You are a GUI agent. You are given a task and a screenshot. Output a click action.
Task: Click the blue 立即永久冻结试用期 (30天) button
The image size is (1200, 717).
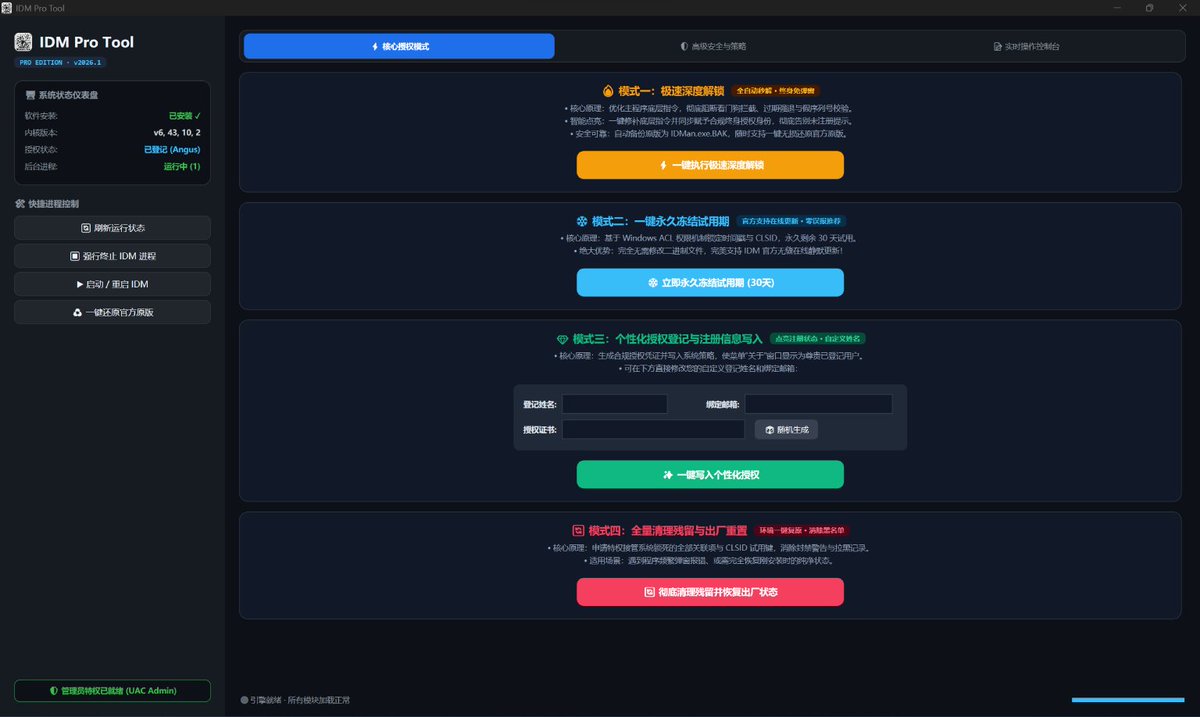pos(710,283)
